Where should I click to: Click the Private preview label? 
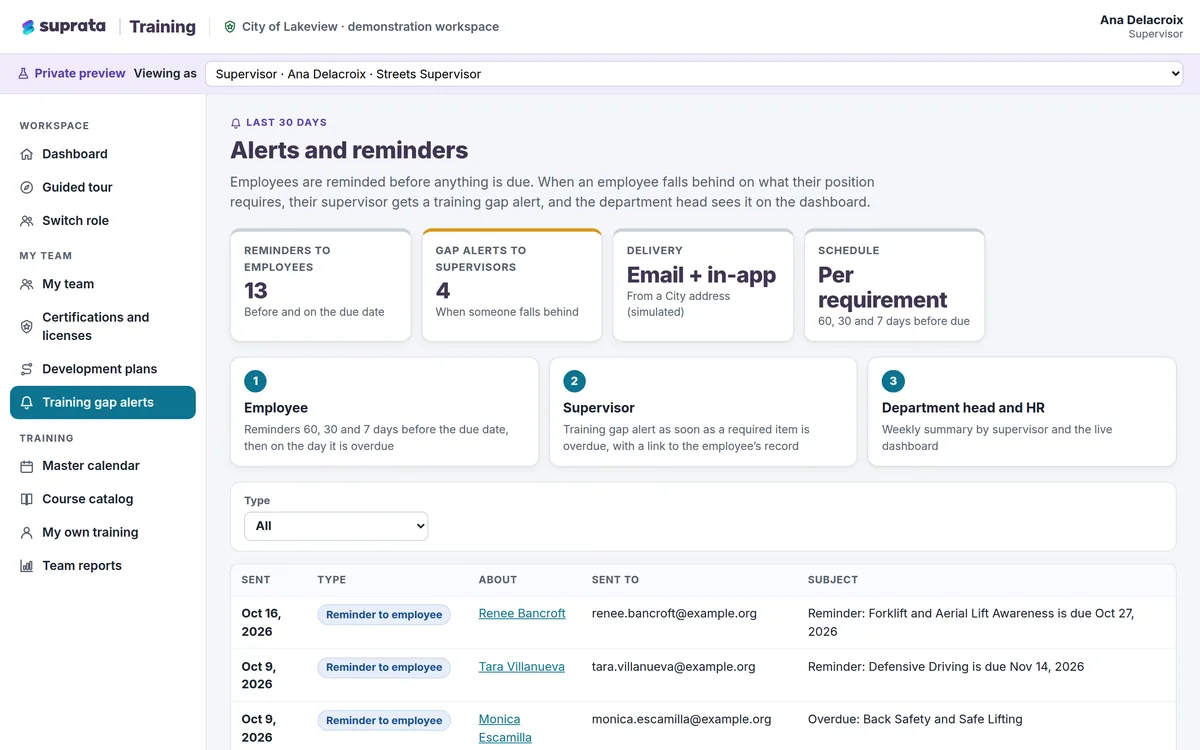coord(80,74)
